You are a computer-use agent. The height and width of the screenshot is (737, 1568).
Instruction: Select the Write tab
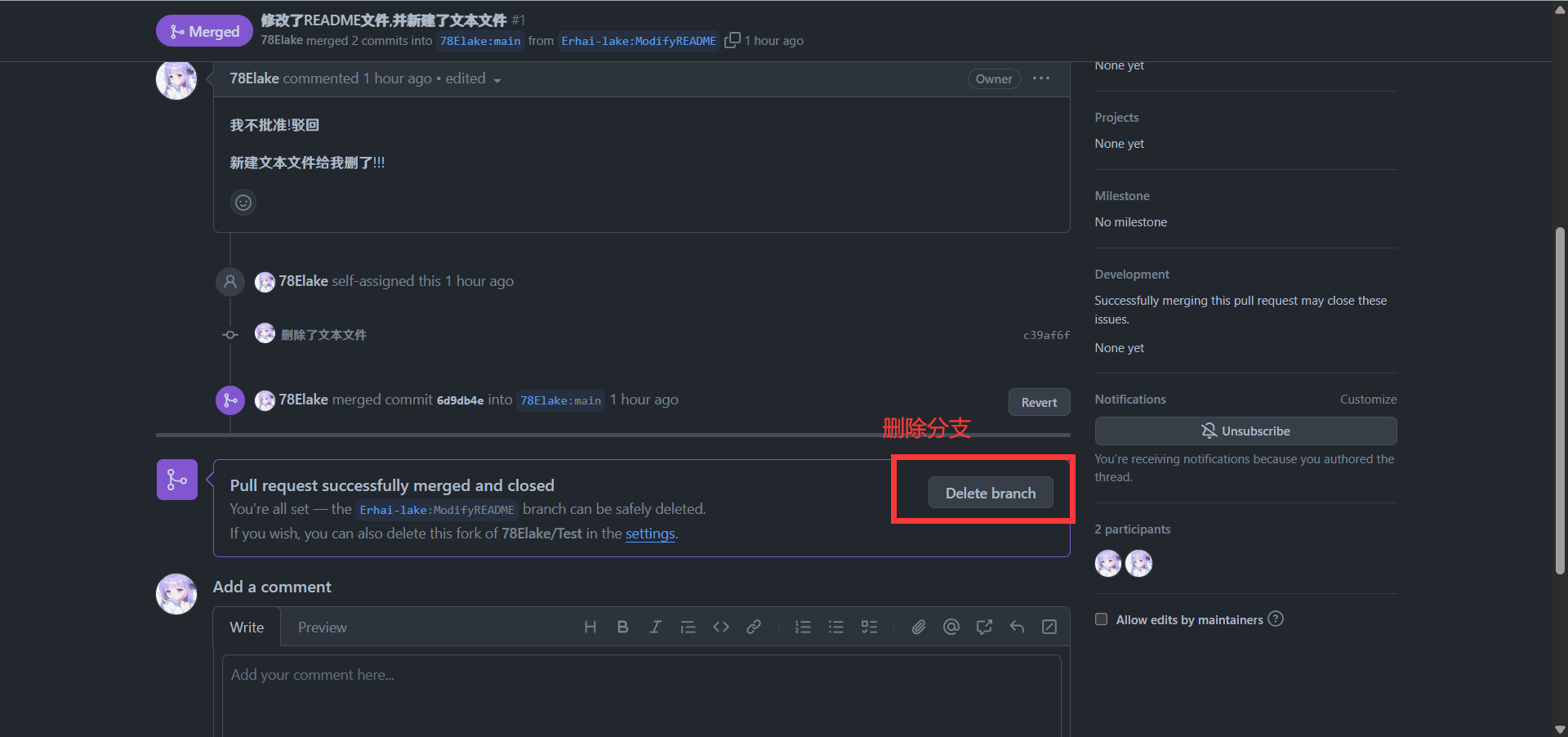(x=247, y=628)
